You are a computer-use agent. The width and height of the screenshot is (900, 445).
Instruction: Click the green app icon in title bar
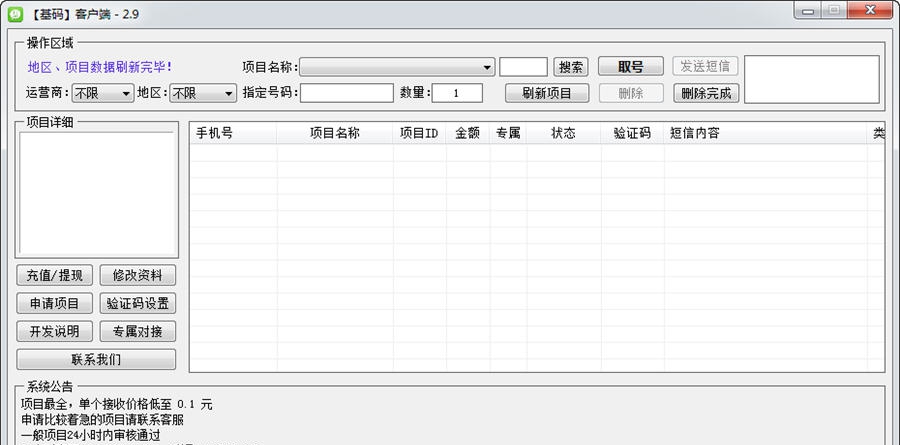[15, 14]
